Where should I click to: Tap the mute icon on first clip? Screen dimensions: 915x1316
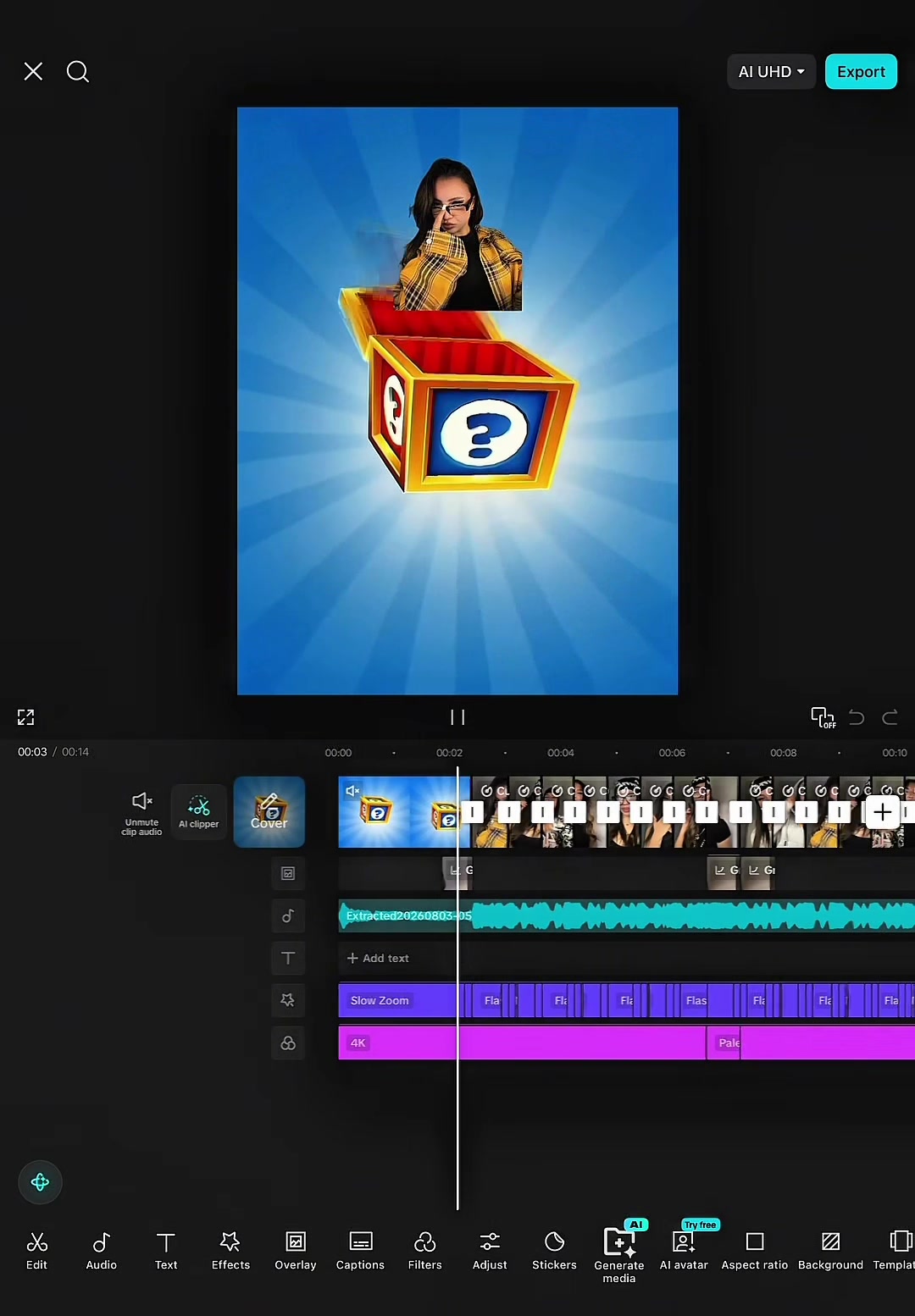click(x=352, y=790)
